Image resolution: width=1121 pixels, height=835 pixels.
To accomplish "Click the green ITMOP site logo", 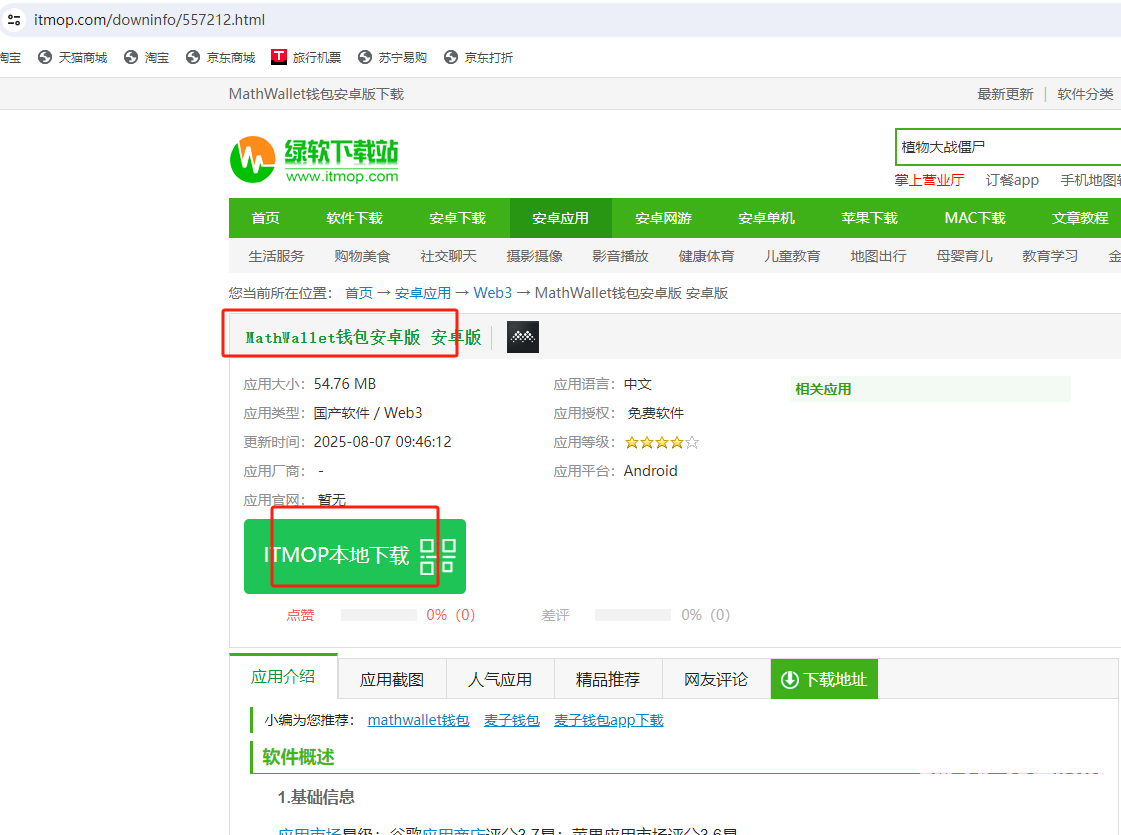I will 313,159.
